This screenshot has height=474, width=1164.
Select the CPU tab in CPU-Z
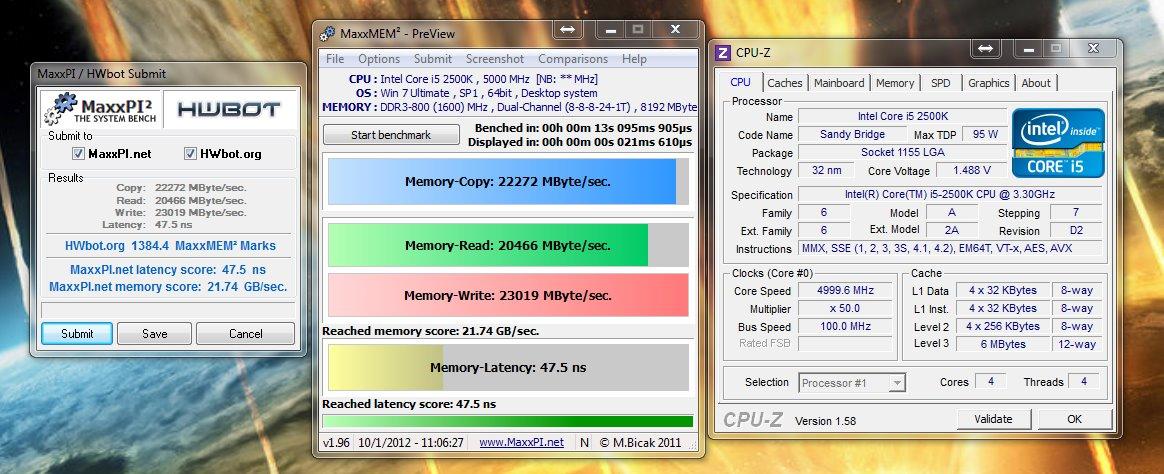(740, 82)
